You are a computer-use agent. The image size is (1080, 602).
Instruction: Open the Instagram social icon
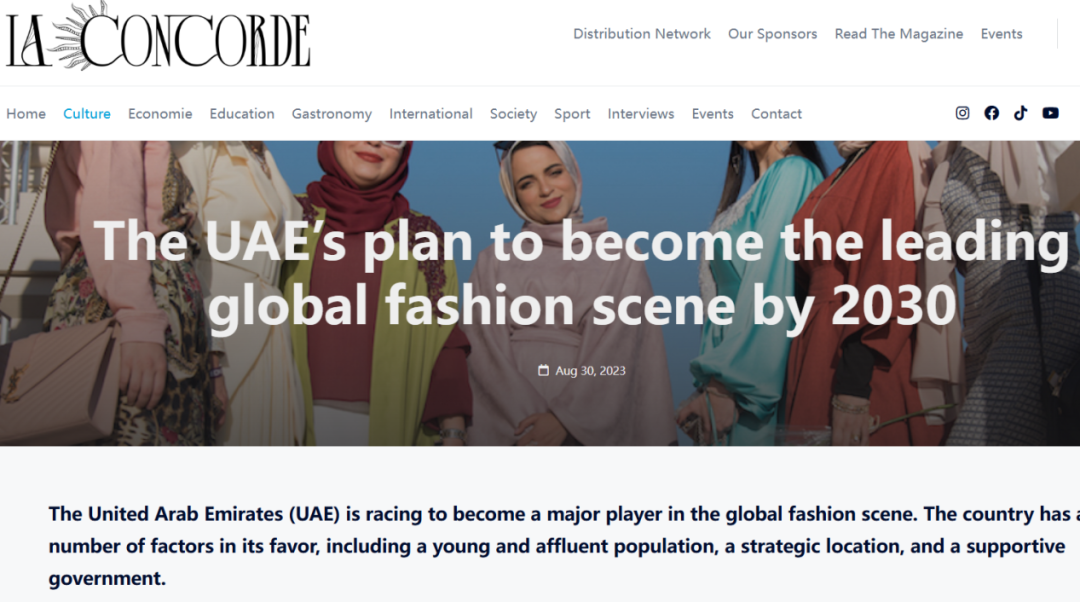coord(962,113)
